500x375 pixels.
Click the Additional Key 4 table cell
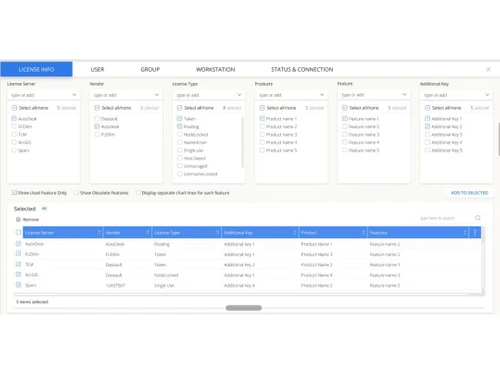239,286
